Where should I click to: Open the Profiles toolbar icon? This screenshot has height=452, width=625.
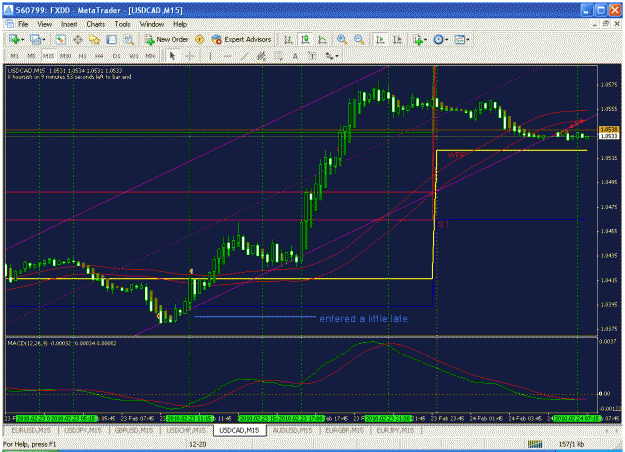[35, 39]
